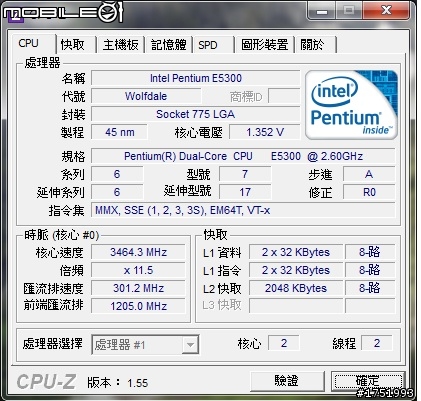
Task: Open the 圖形裝置 tab
Action: click(265, 45)
